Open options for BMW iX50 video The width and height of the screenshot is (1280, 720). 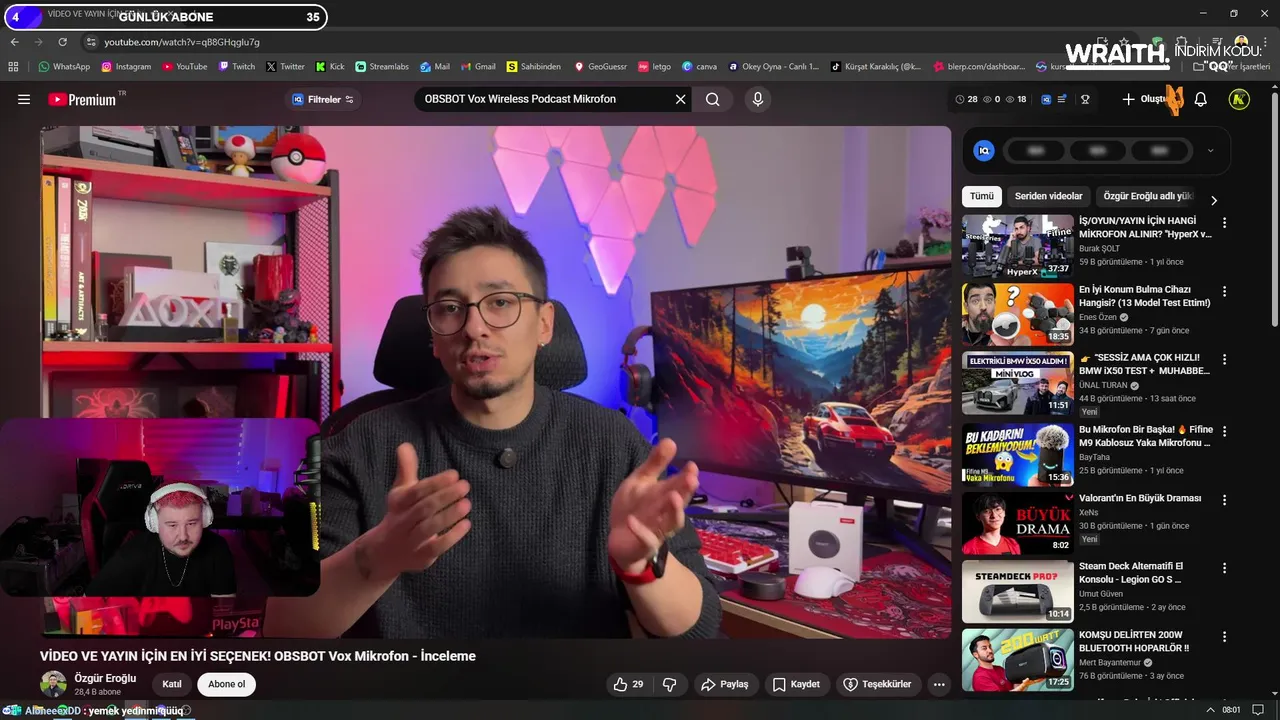coord(1224,359)
